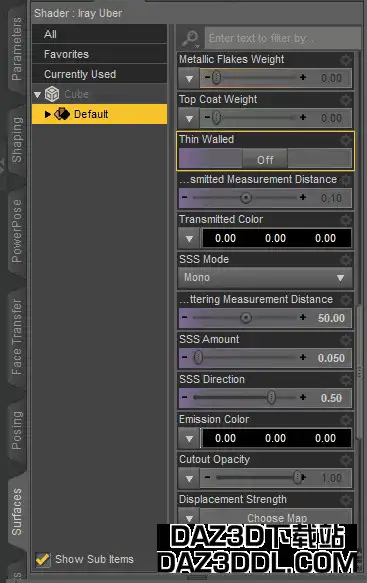Click the properties list vertical scrollbar
Image resolution: width=367 pixels, height=583 pixels.
pyautogui.click(x=360, y=372)
